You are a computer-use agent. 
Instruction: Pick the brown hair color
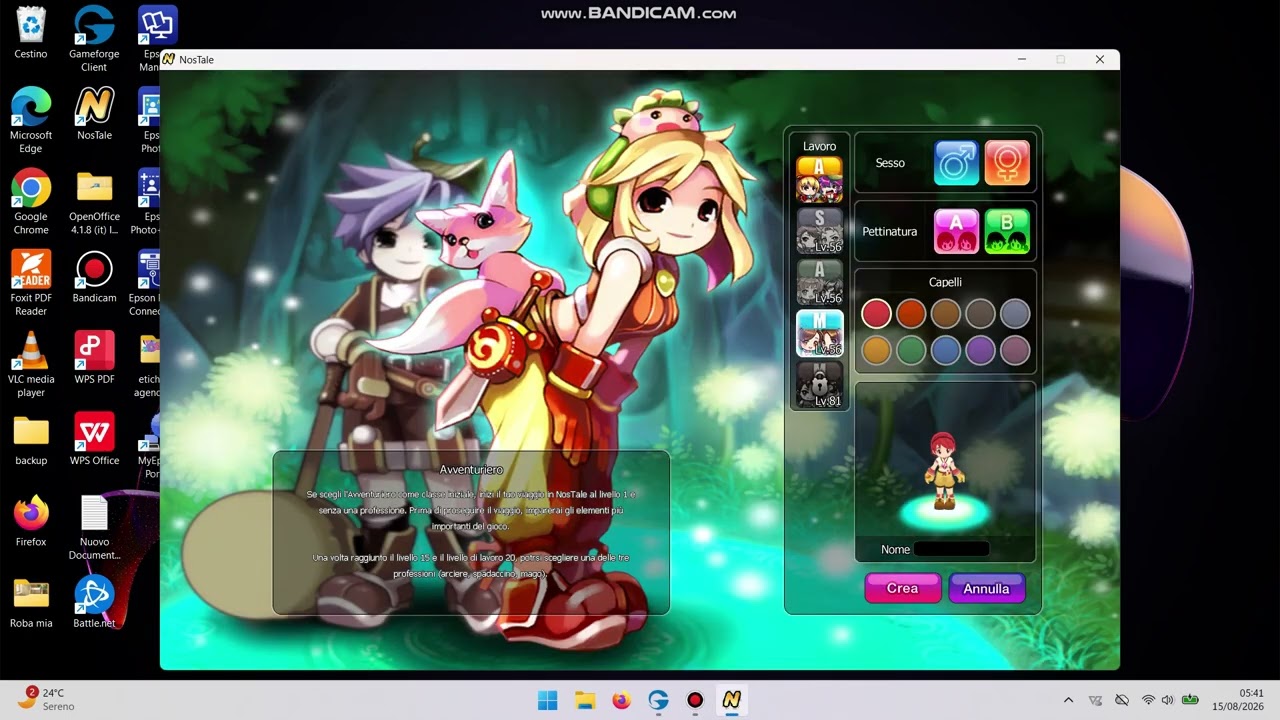click(946, 314)
